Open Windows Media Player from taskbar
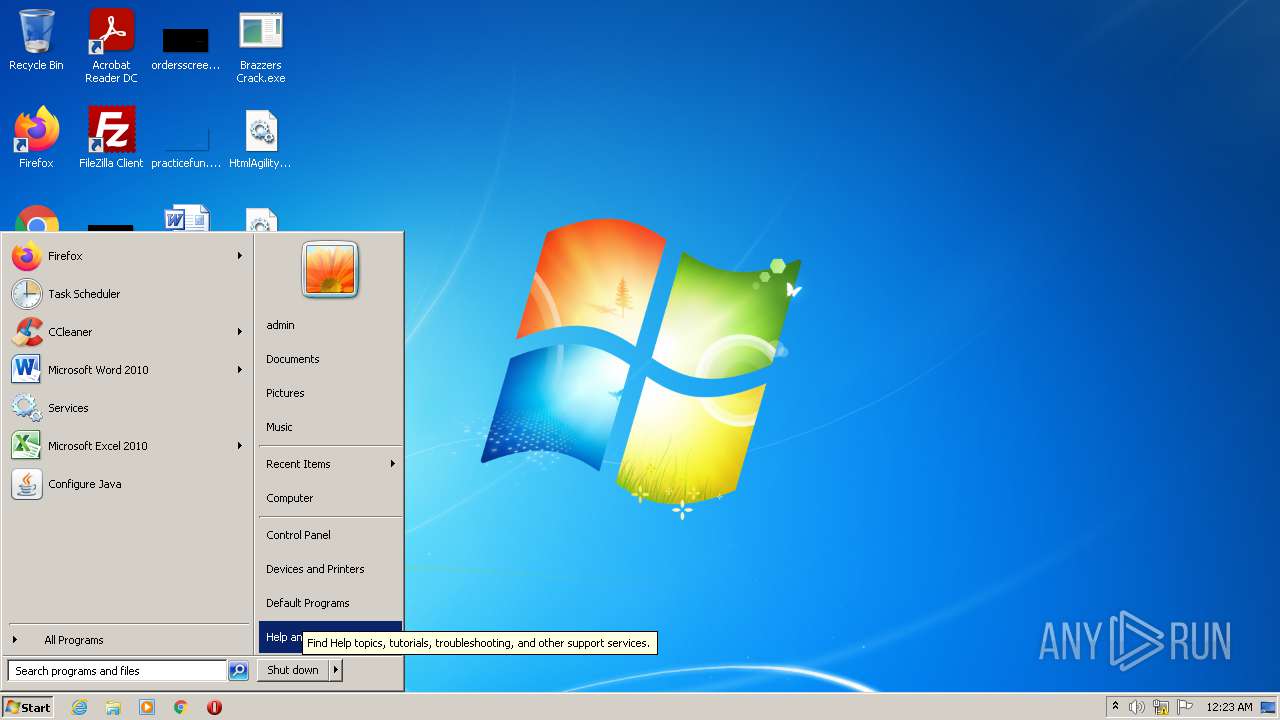Screen dimensions: 1280x720 147,707
